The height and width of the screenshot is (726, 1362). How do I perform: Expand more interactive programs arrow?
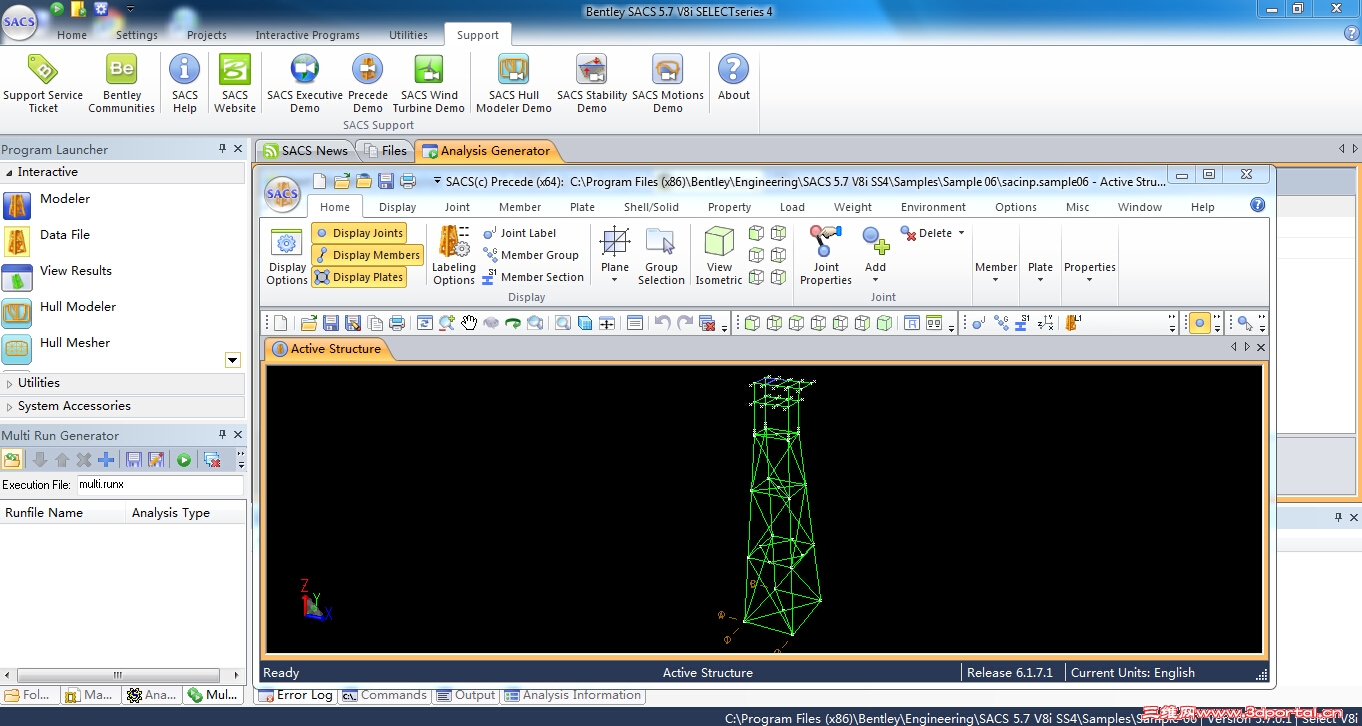[233, 360]
